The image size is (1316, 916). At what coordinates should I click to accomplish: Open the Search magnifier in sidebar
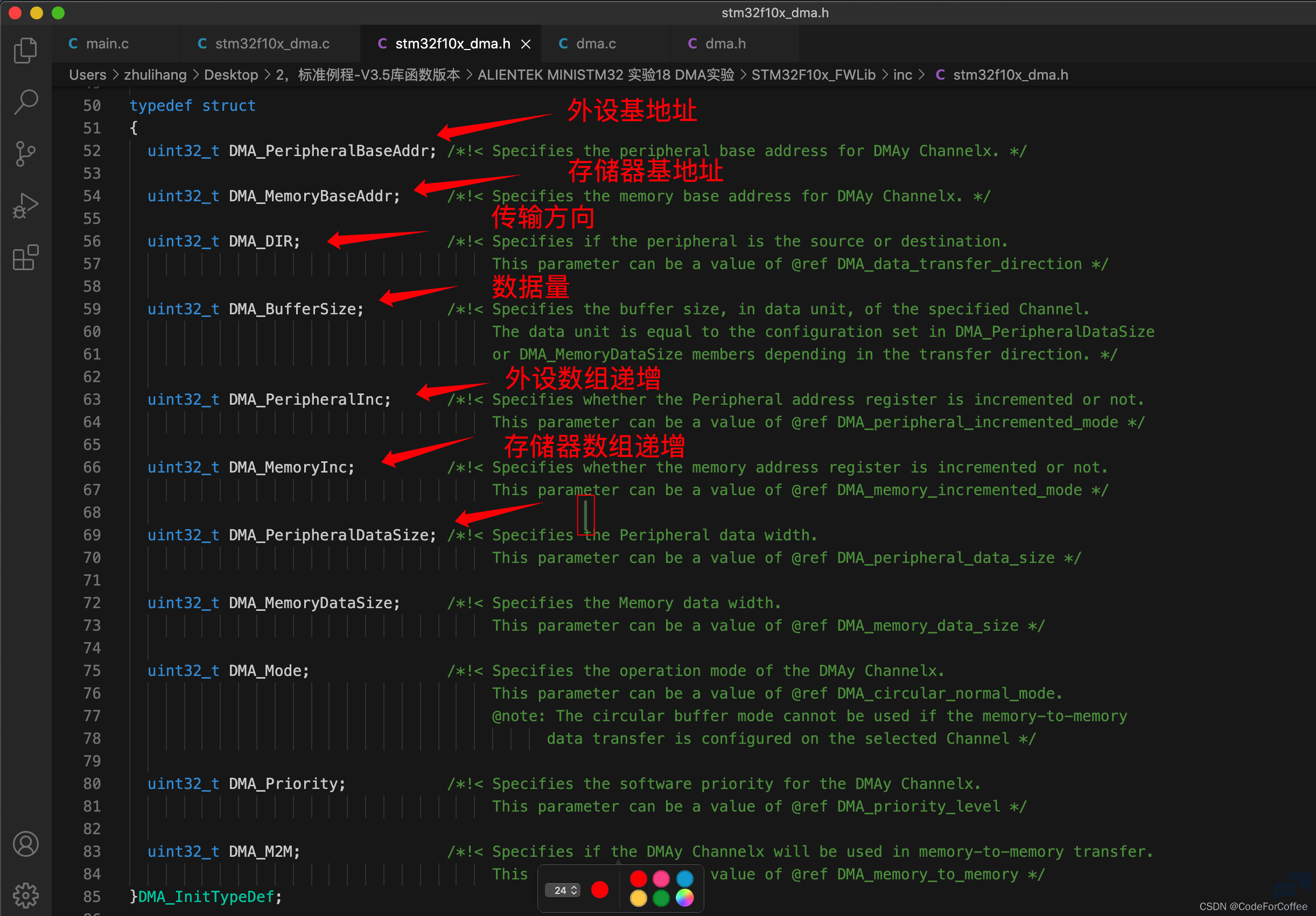click(25, 102)
